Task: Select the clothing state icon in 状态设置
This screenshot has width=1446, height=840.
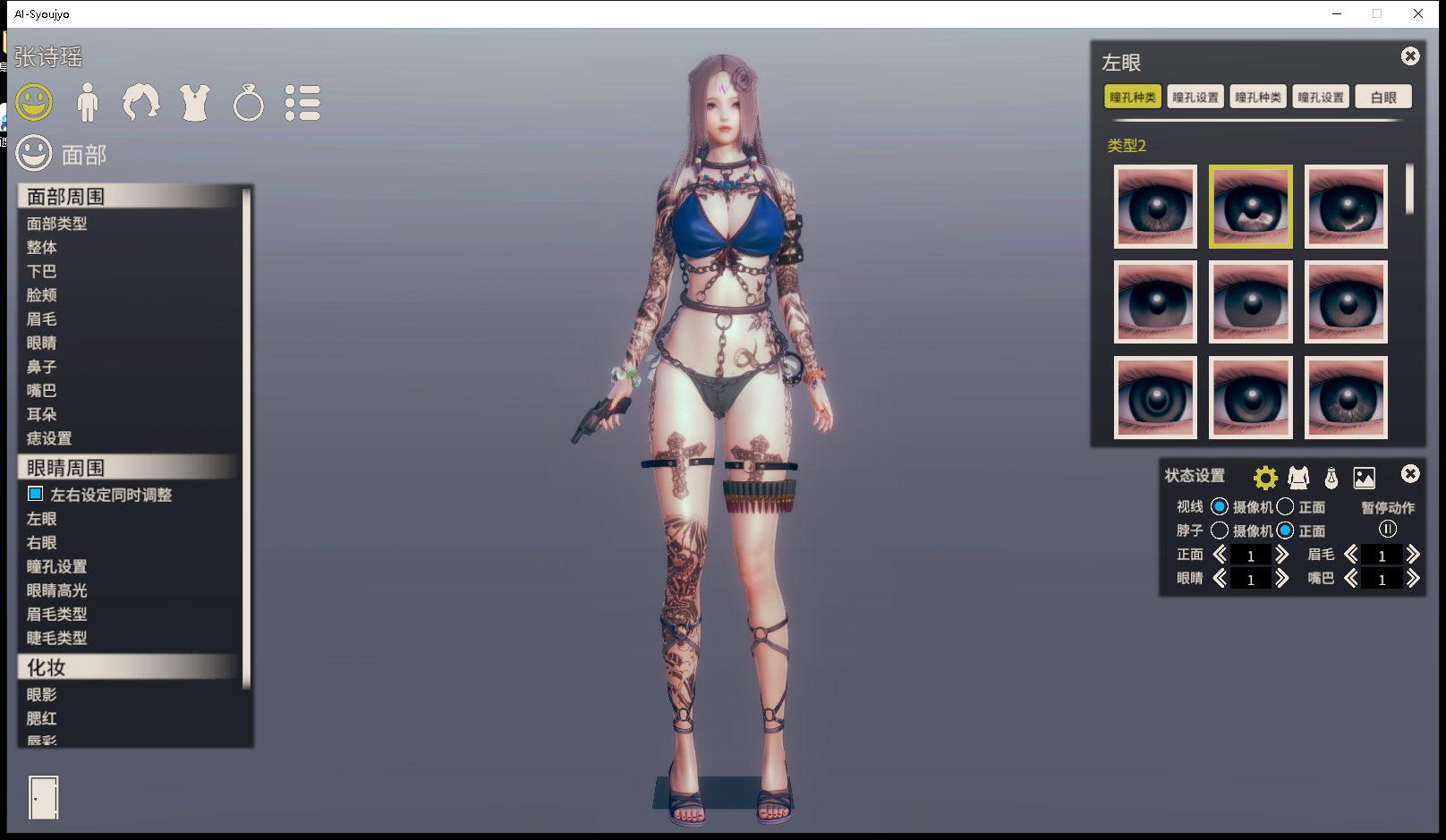Action: pos(1298,478)
